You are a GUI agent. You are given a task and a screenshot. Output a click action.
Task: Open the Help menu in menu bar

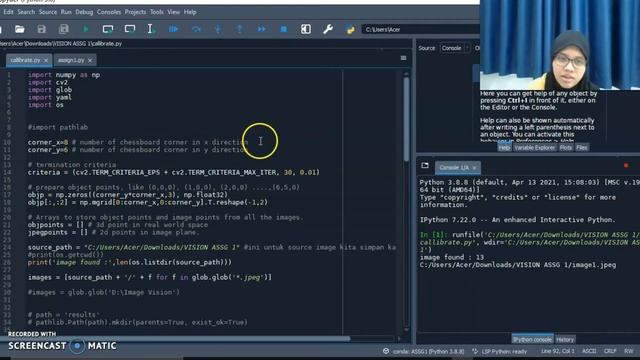point(190,12)
